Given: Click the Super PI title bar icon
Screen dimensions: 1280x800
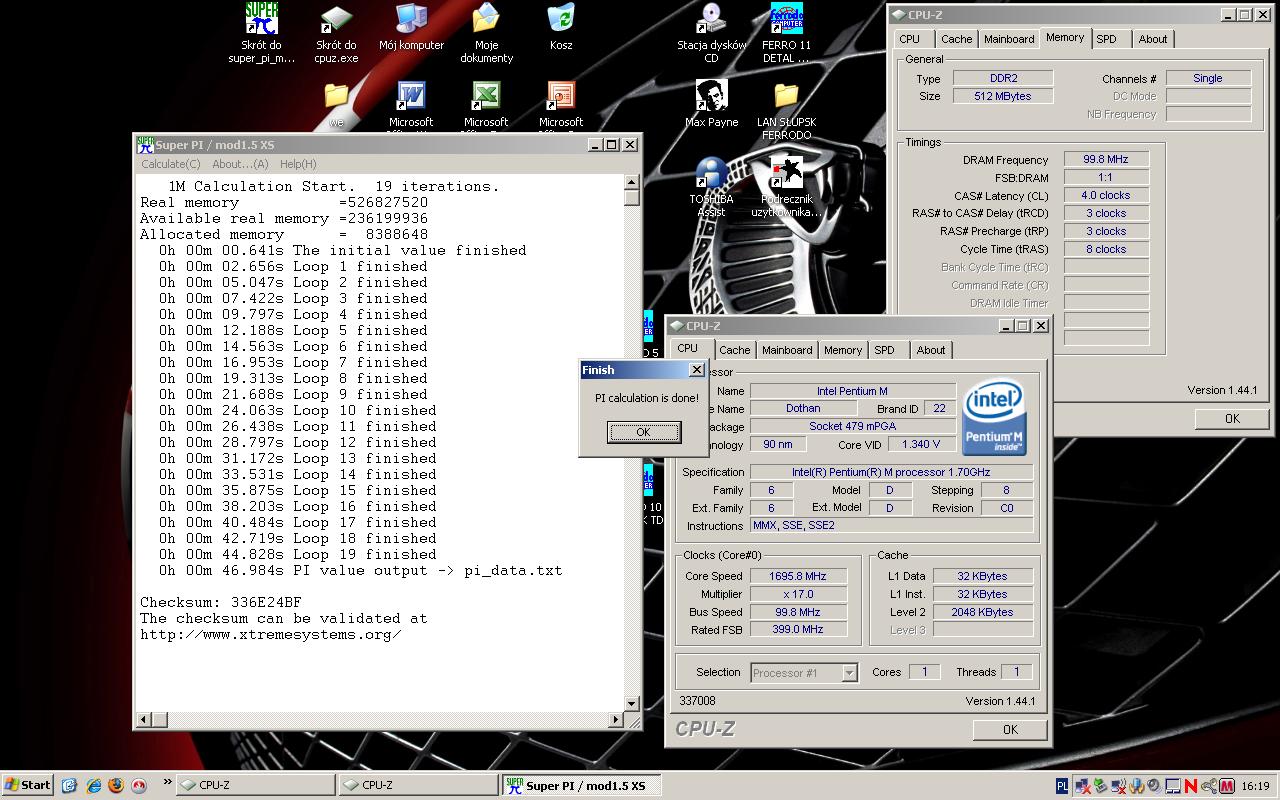Looking at the screenshot, I should [145, 145].
